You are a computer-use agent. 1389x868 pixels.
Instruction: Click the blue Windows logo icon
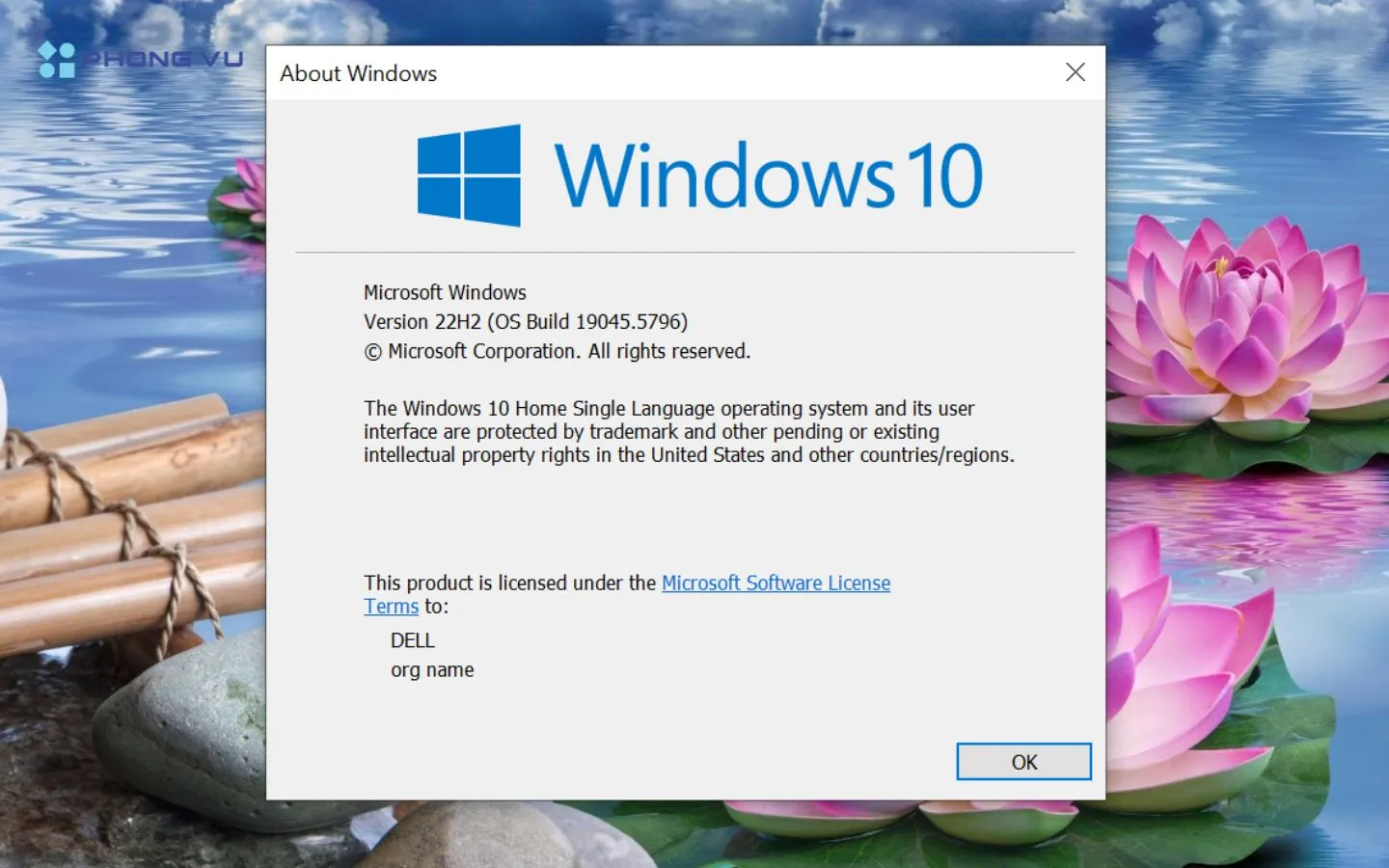[x=469, y=176]
